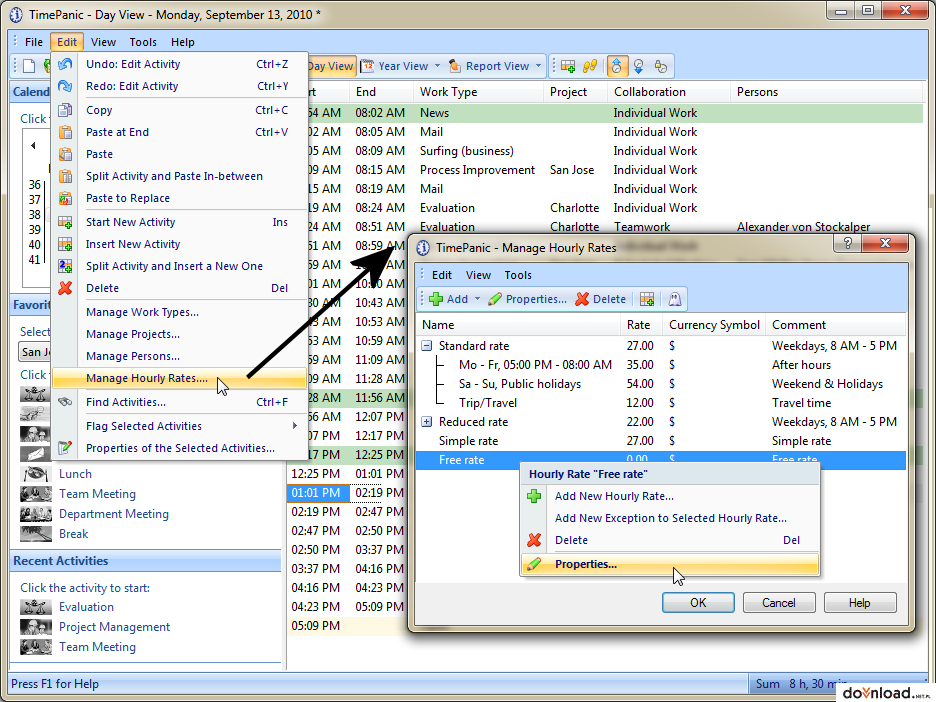Viewport: 936px width, 702px height.
Task: Click the help question mark in dialog title bar
Action: pyautogui.click(x=847, y=244)
